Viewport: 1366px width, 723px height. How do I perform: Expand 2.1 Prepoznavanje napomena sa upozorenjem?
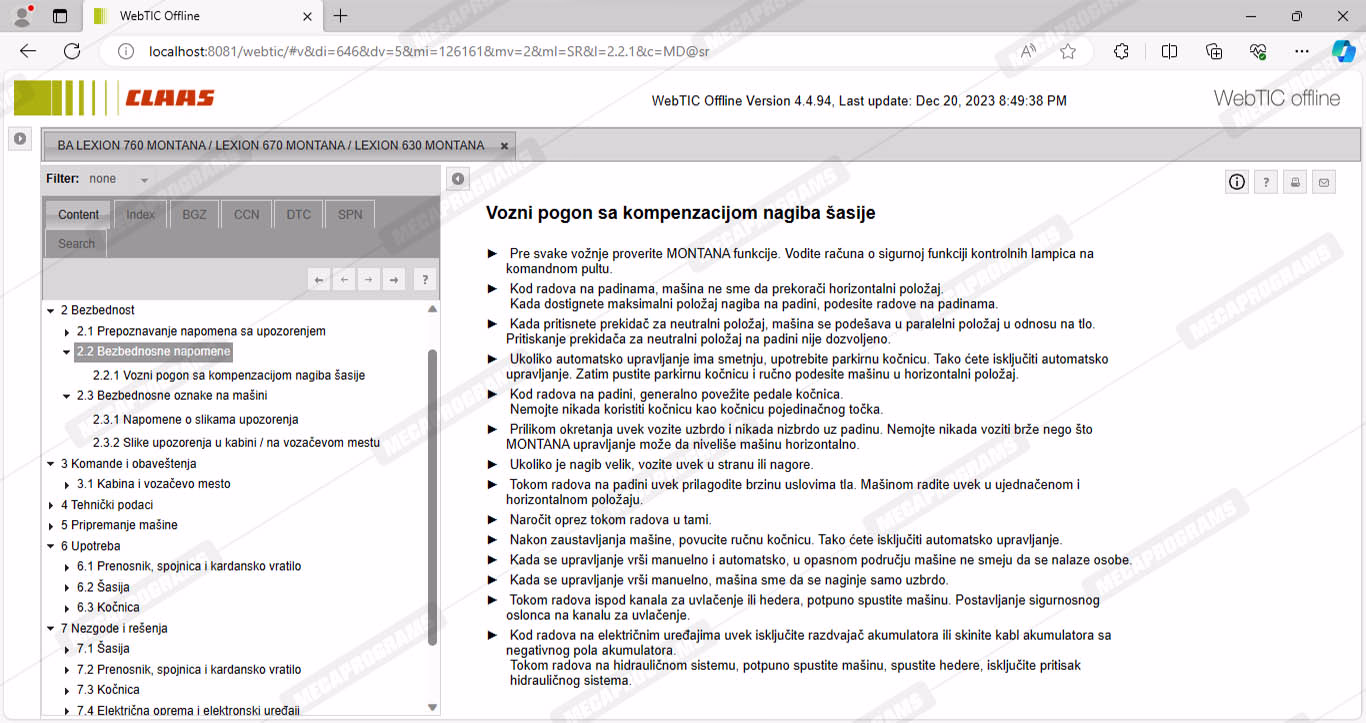pos(67,332)
